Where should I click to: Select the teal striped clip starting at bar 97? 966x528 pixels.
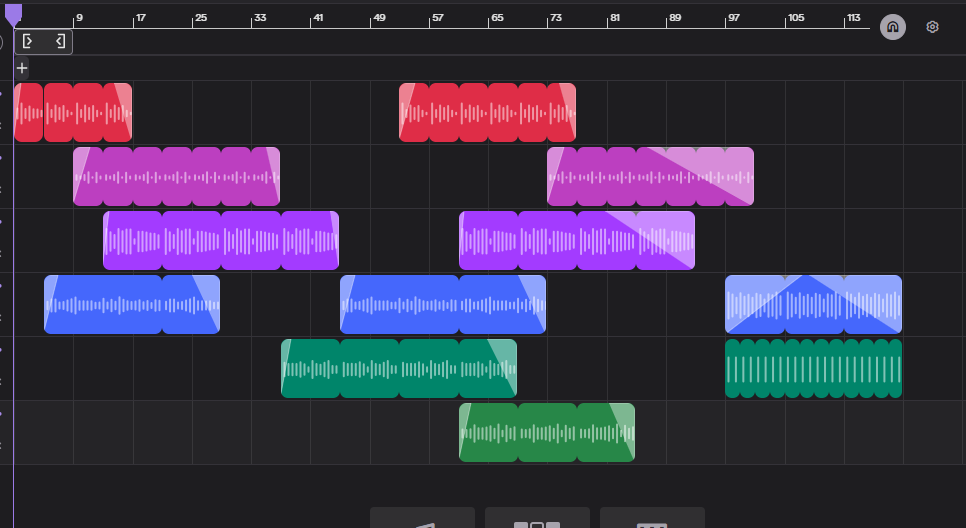click(x=813, y=369)
